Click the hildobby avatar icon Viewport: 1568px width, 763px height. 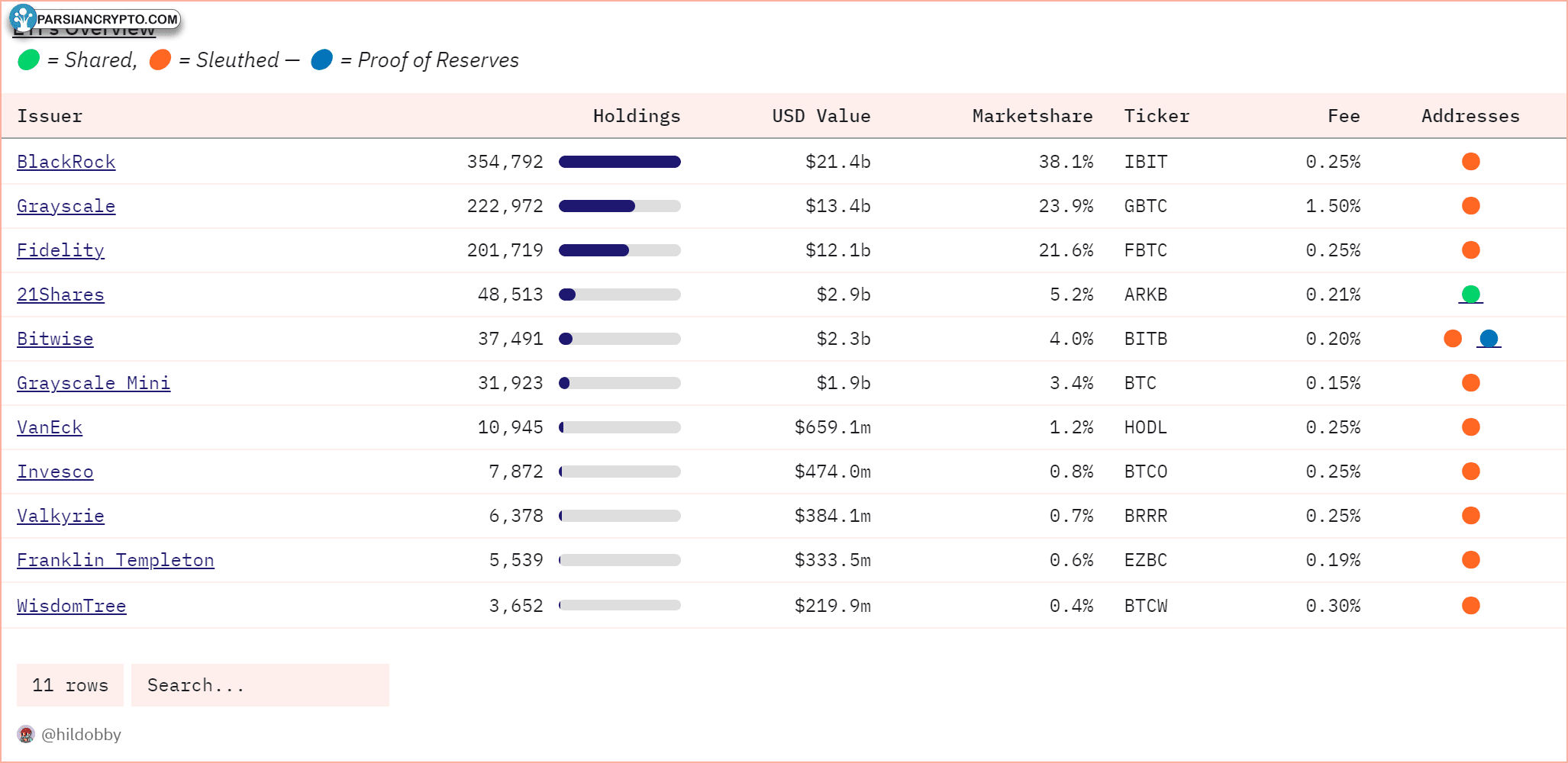pos(26,734)
